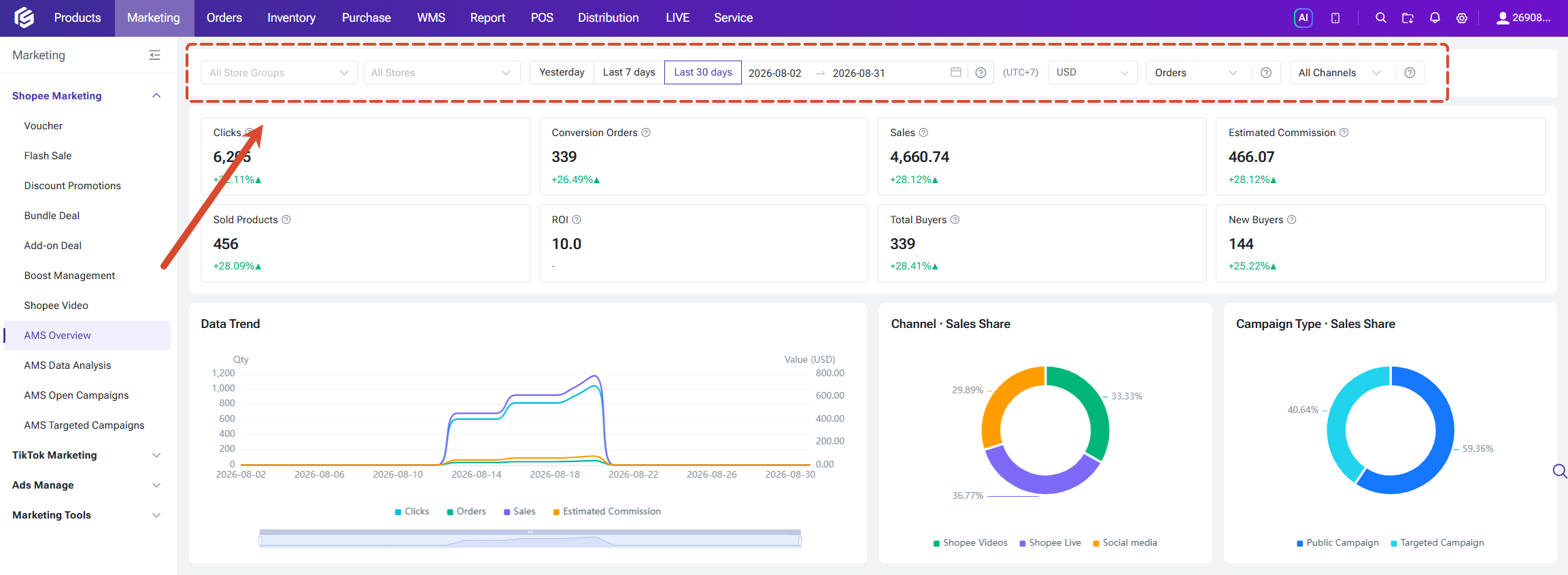The image size is (1568, 575).
Task: Open the All Channels dropdown
Action: coord(1342,73)
